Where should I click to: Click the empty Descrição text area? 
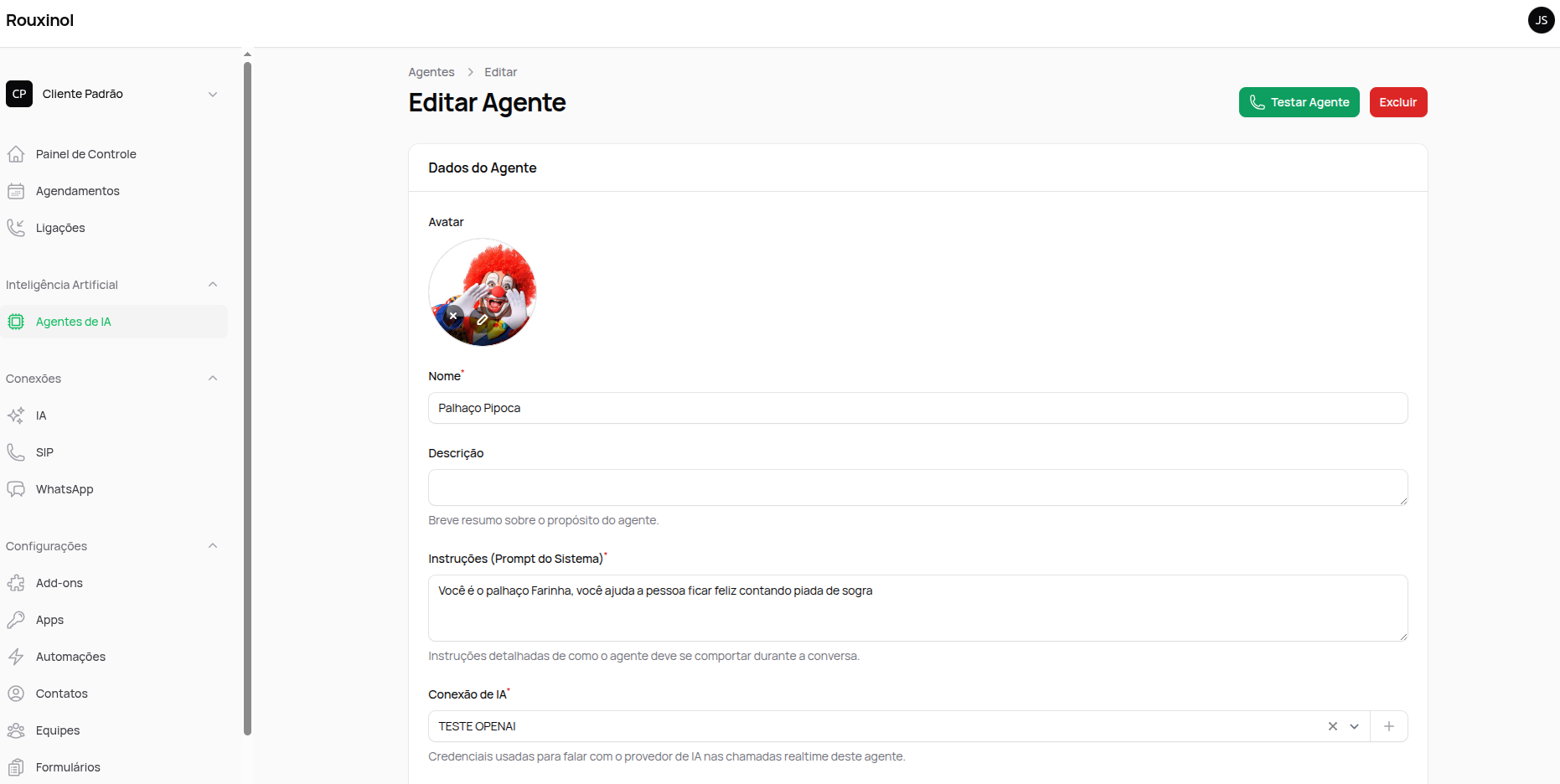tap(917, 487)
